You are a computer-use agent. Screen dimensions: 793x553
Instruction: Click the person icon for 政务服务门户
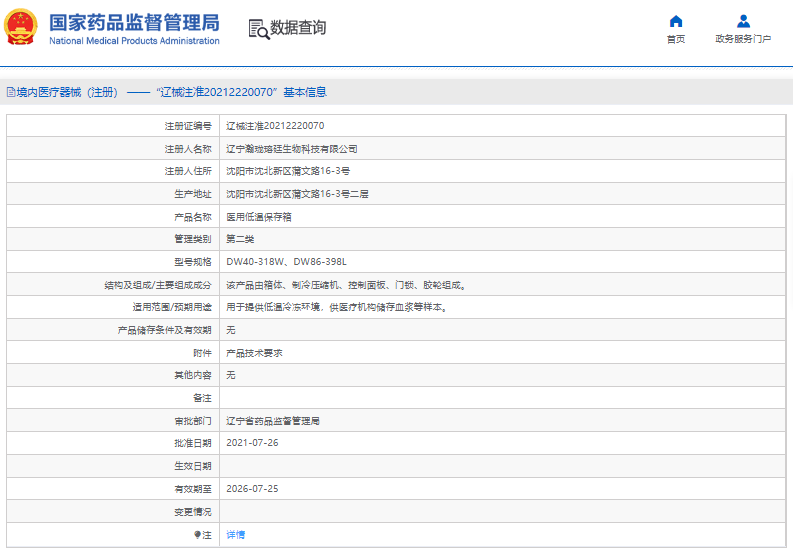(743, 21)
